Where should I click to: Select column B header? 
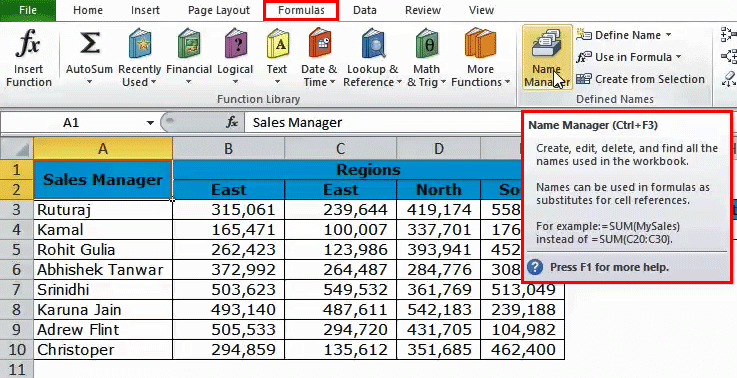click(x=228, y=149)
